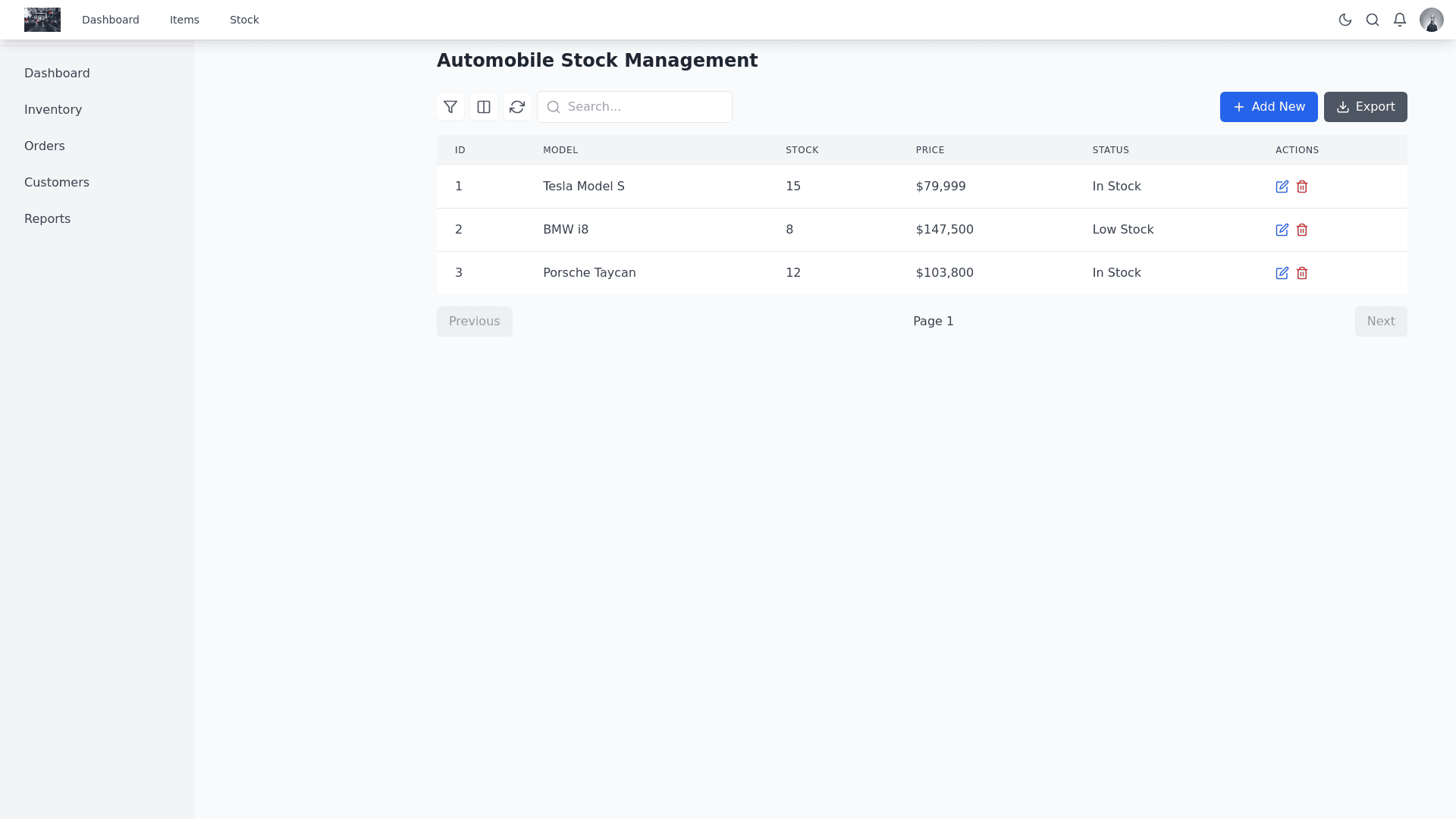Delete the BMW i8 row
This screenshot has width=1456, height=819.
click(x=1302, y=230)
